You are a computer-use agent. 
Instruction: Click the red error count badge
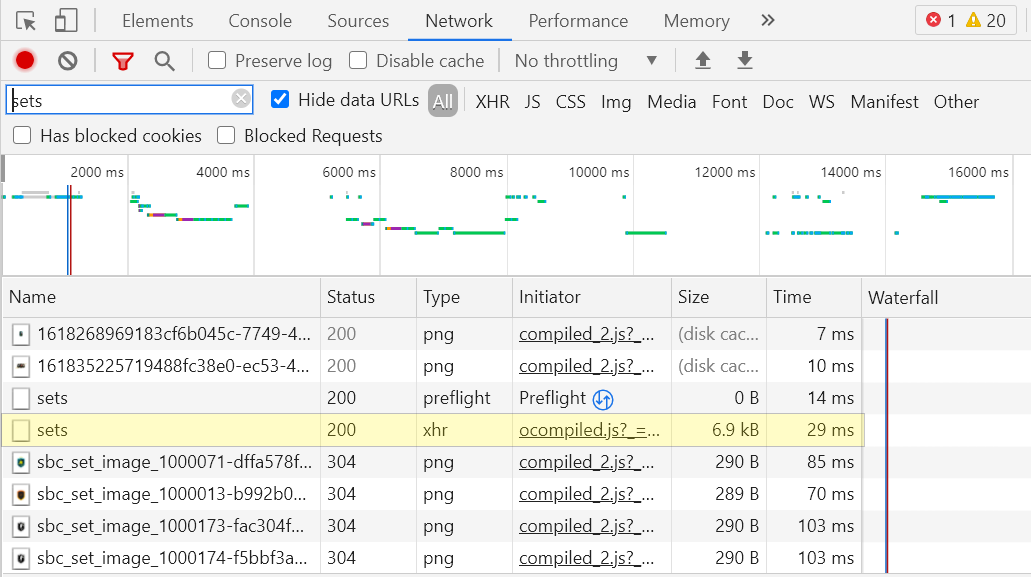933,20
